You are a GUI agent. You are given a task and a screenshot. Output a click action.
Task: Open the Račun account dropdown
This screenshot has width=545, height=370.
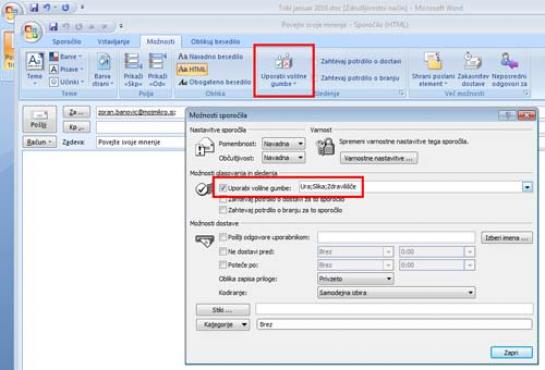click(x=40, y=142)
